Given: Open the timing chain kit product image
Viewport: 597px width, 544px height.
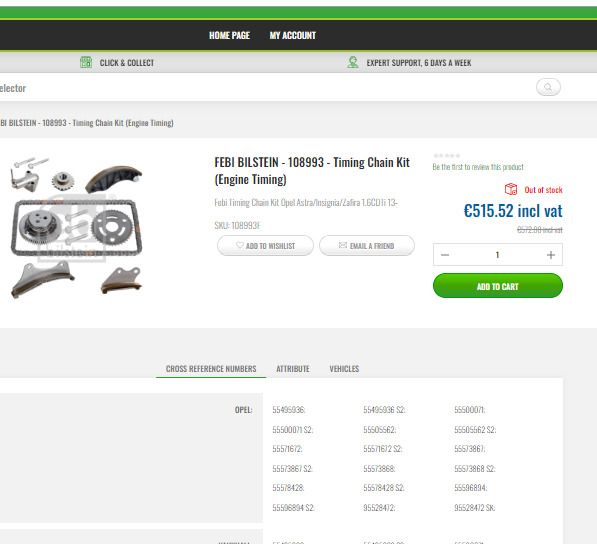Looking at the screenshot, I should coord(76,227).
